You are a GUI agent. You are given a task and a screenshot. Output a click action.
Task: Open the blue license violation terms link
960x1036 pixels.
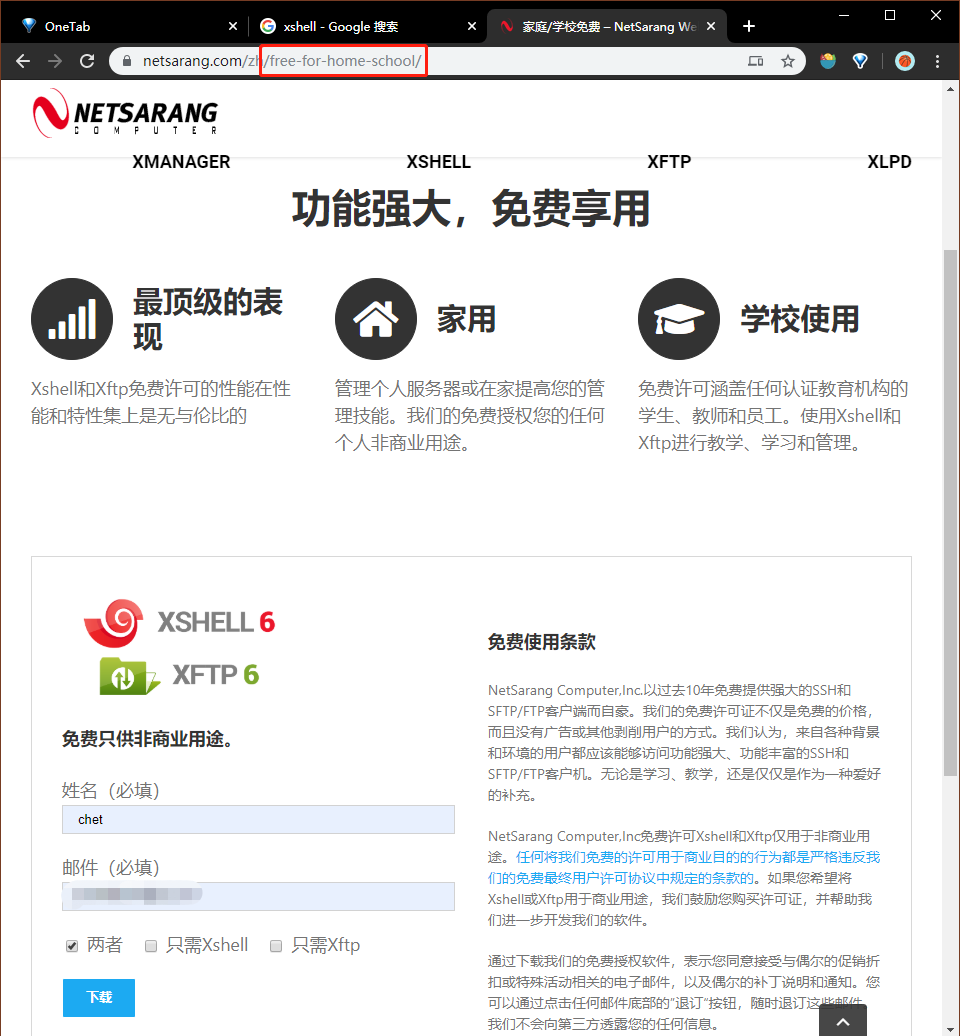(x=684, y=868)
